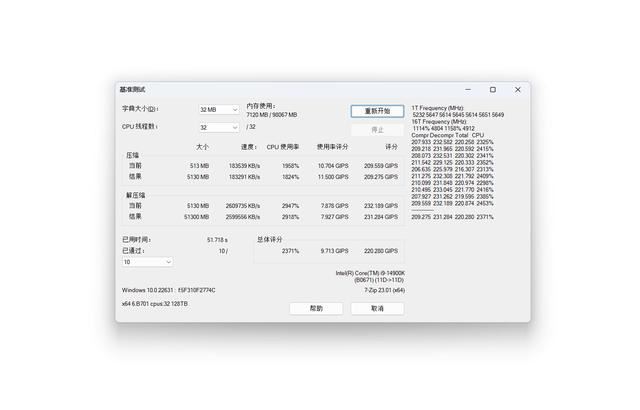Click the 速度 column header
Viewport: 640px width, 410px height.
(x=249, y=147)
